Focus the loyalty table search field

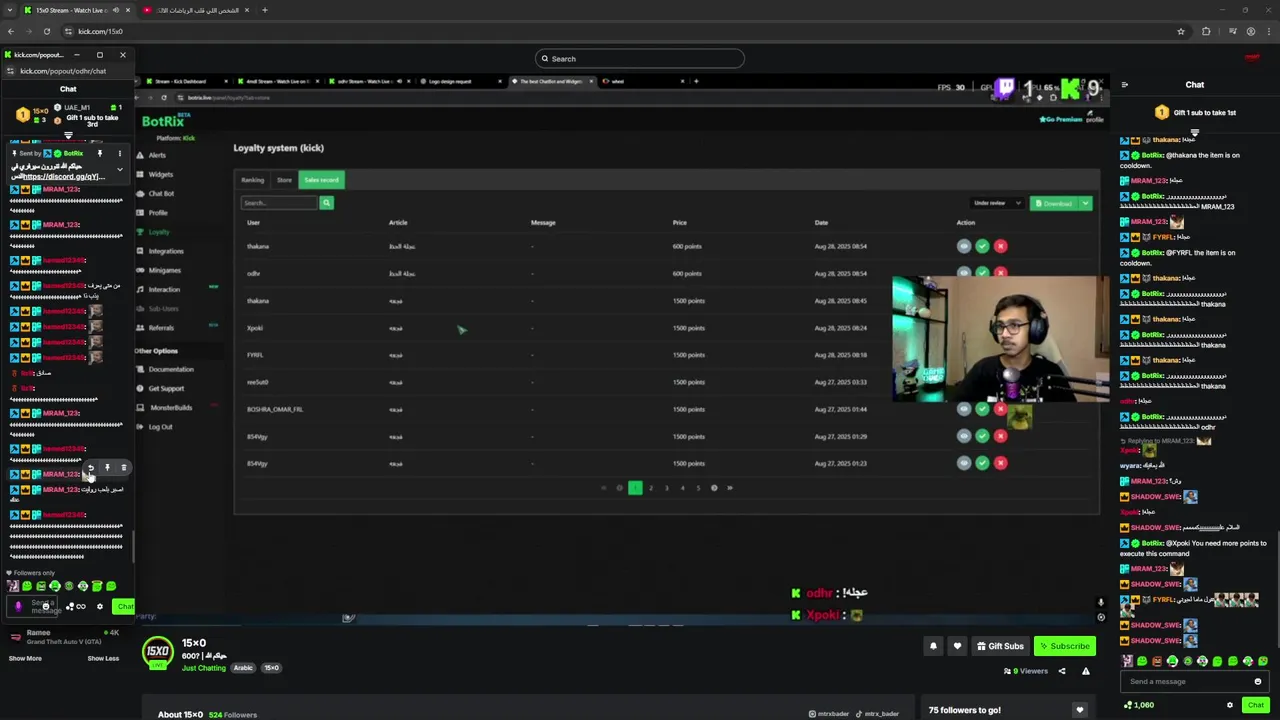[279, 203]
